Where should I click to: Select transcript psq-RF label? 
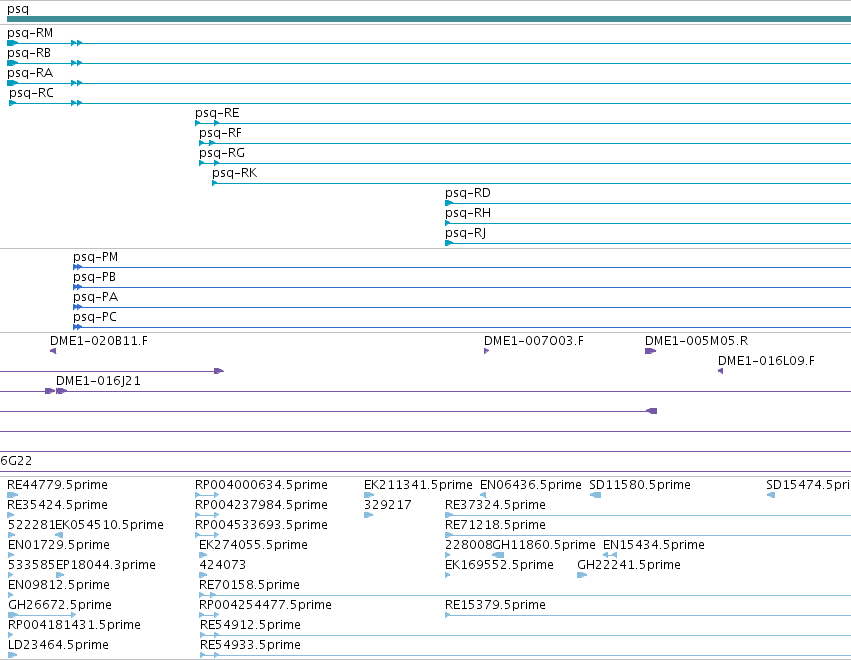tap(220, 134)
